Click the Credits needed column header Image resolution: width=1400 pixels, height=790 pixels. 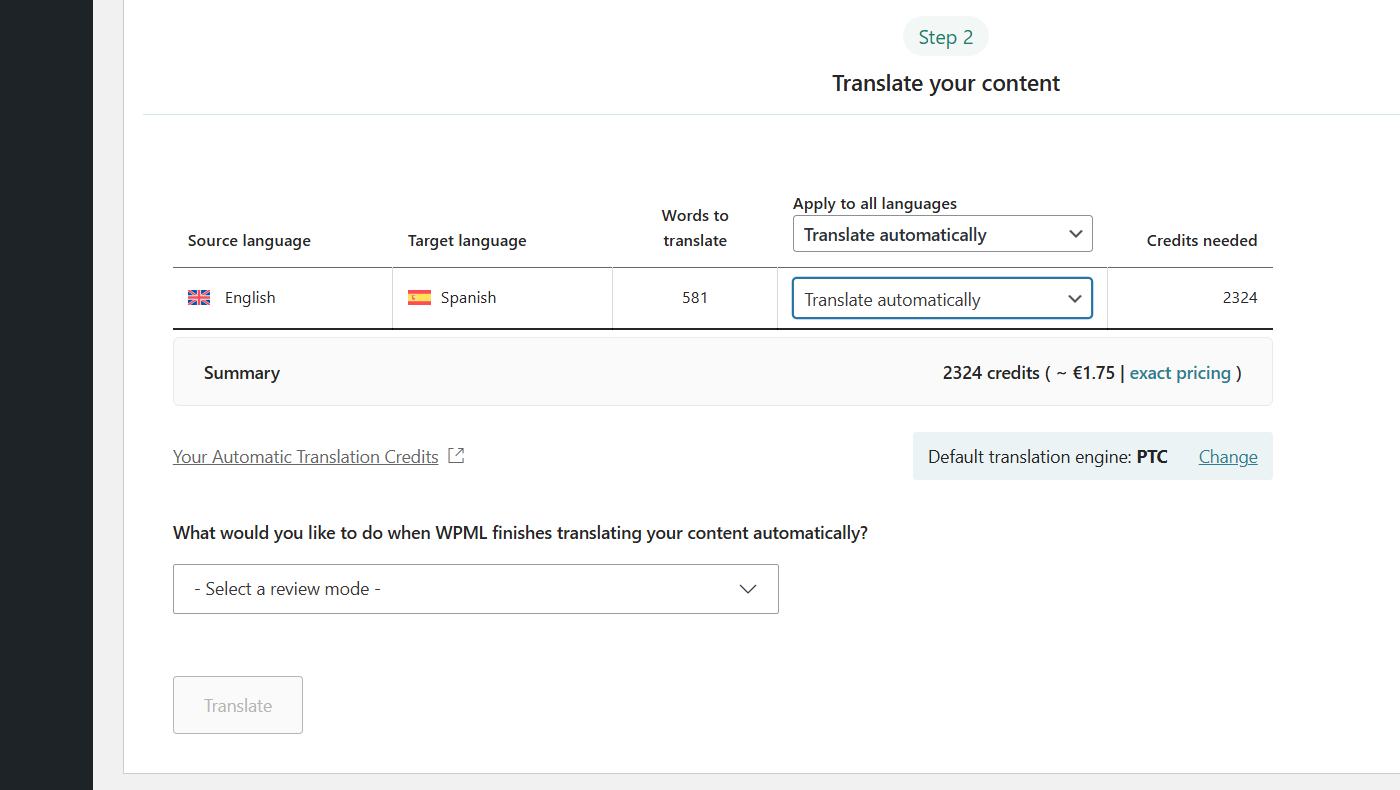(1201, 241)
